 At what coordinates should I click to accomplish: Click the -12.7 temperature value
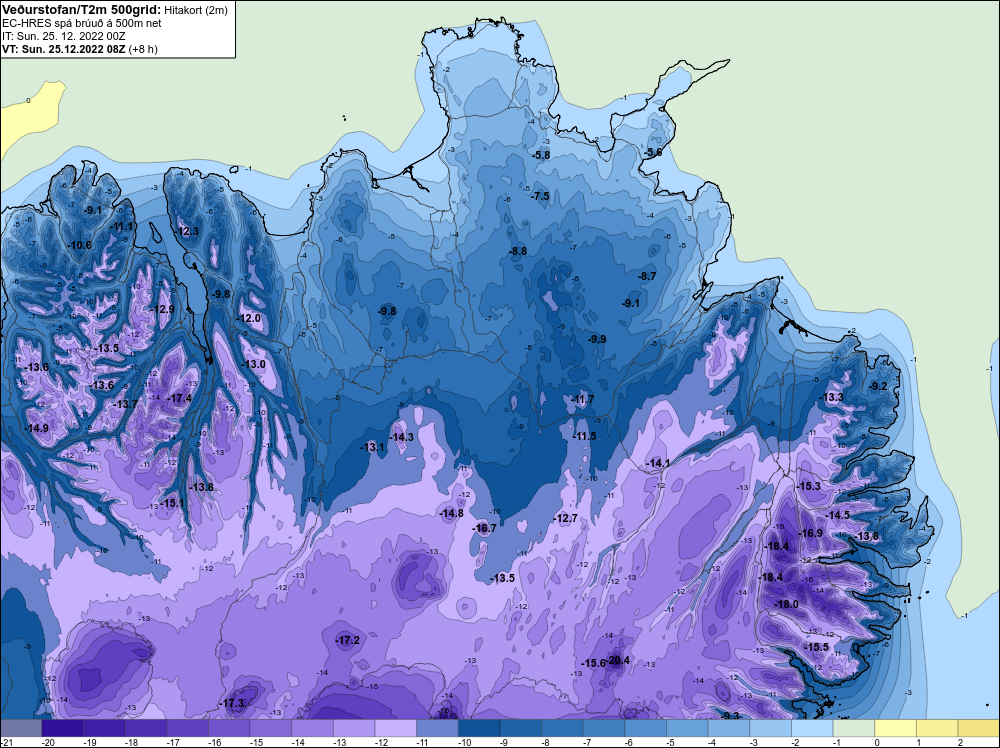(x=565, y=518)
